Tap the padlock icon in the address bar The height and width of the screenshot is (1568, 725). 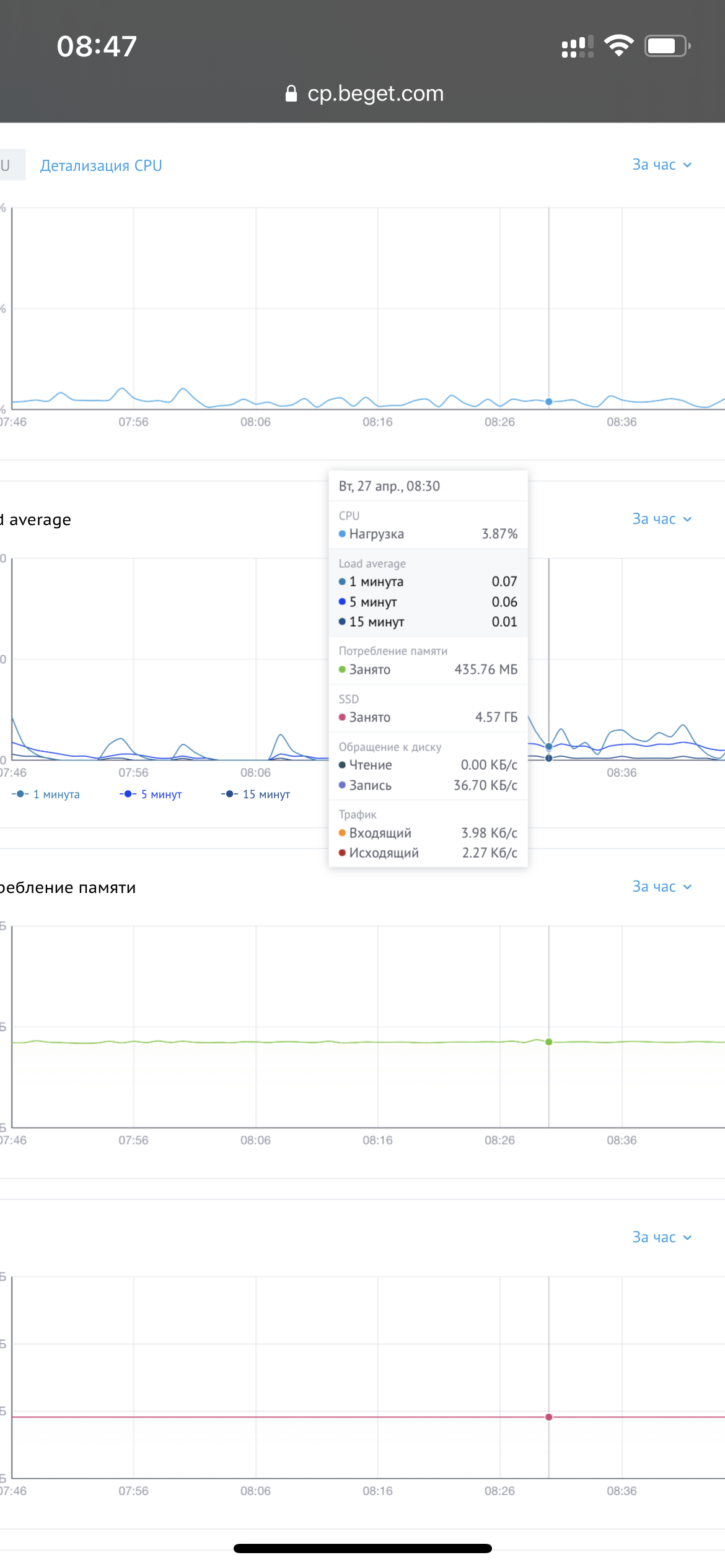(x=291, y=94)
